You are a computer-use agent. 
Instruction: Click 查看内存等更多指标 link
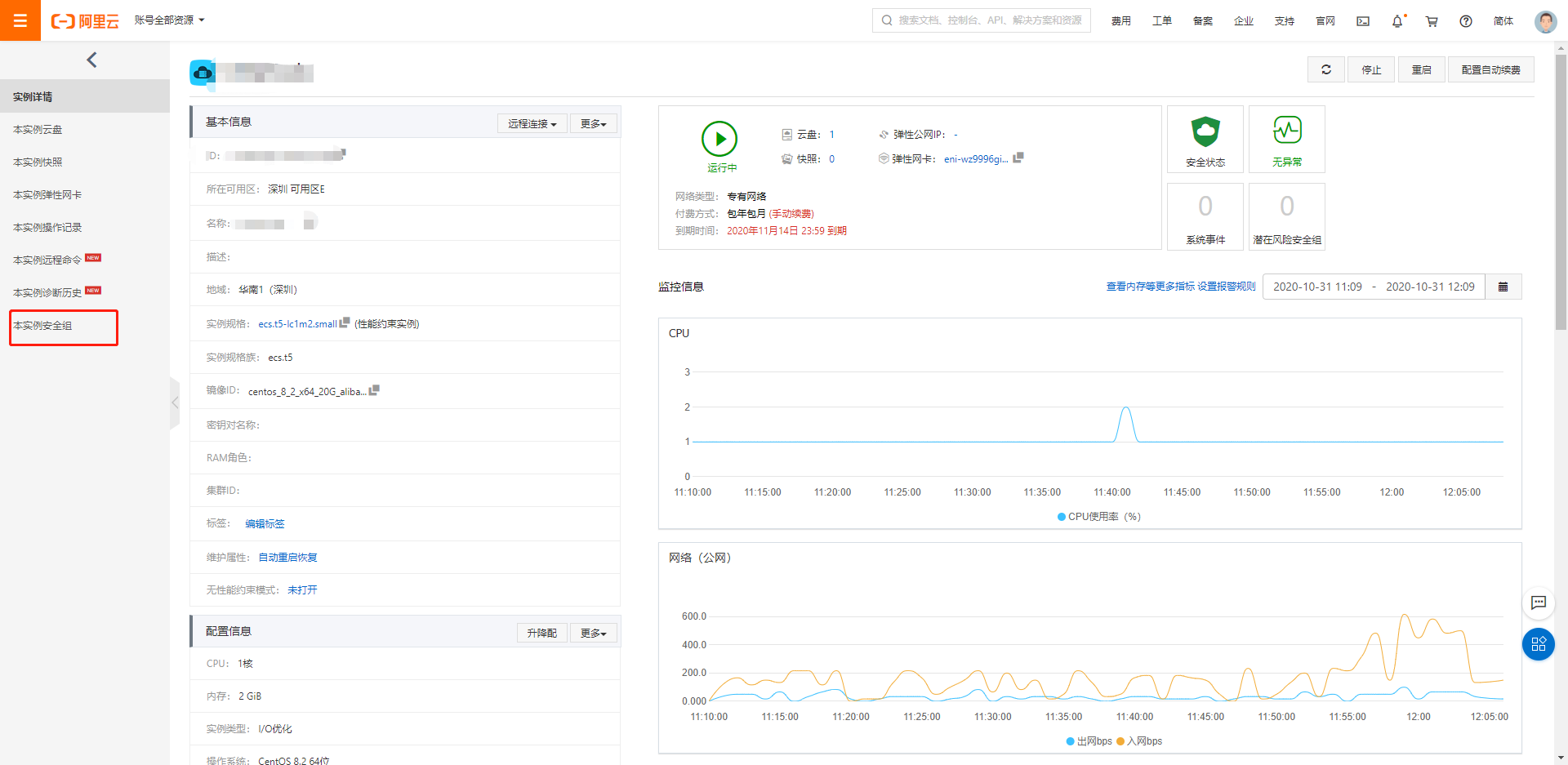coord(1150,287)
